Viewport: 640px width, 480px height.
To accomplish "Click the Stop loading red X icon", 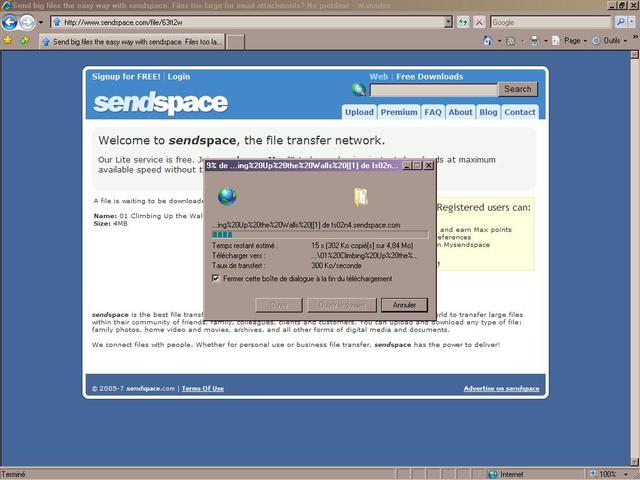I will coord(479,22).
